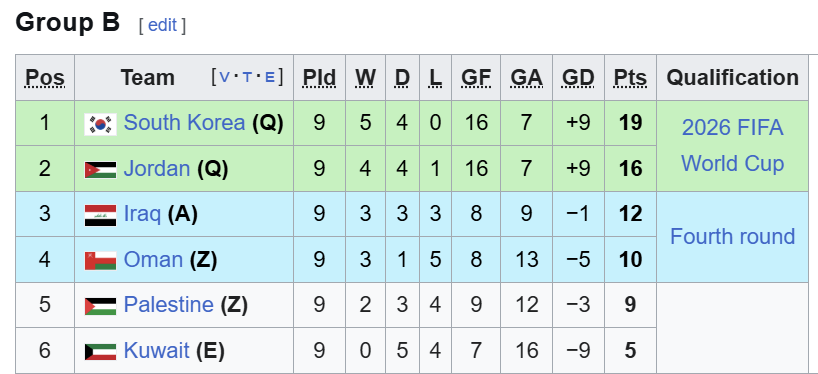Click the GD column header abbreviation
818x374 pixels.
(x=578, y=78)
